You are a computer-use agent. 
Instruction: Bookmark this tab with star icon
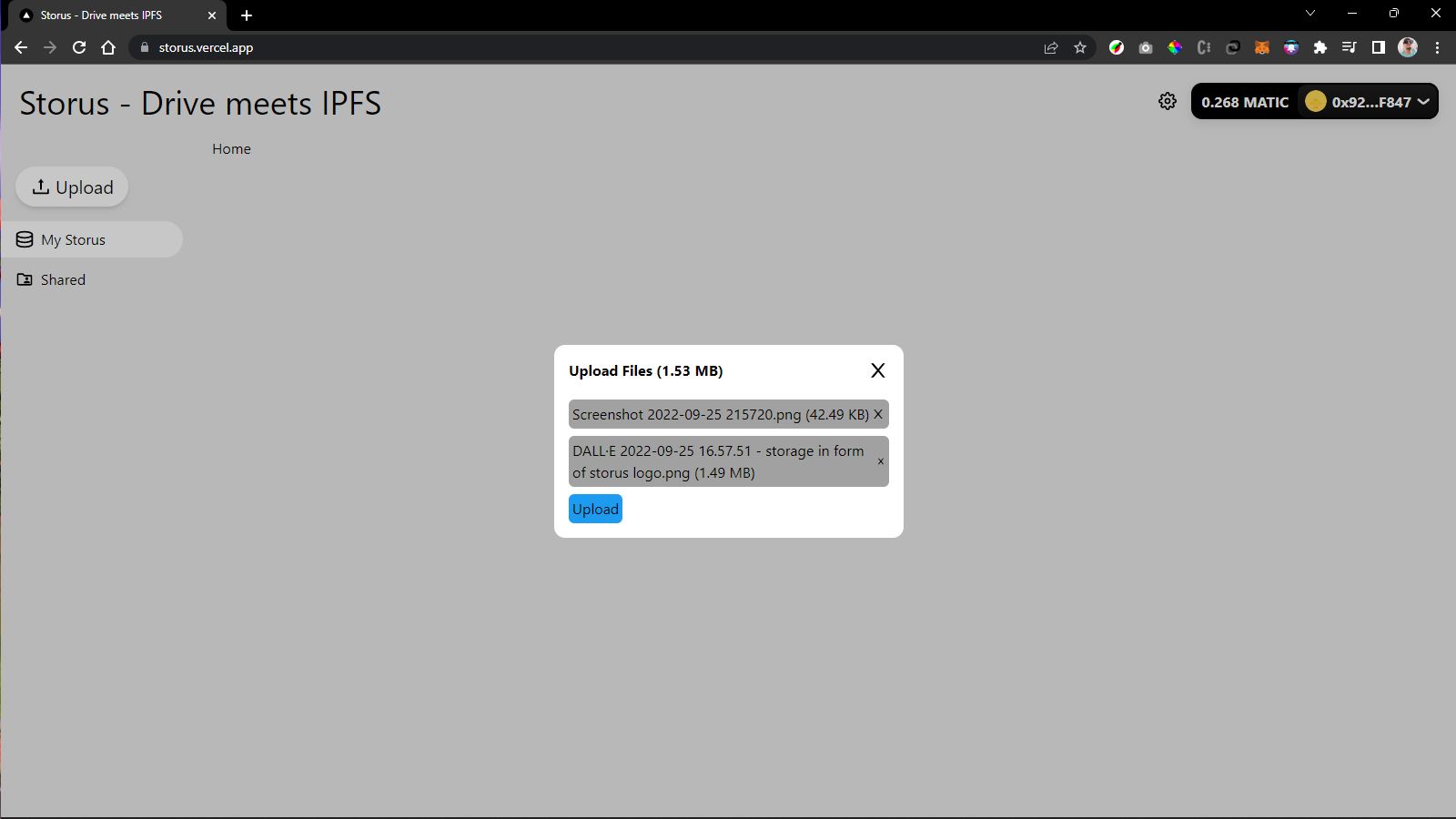click(x=1080, y=47)
